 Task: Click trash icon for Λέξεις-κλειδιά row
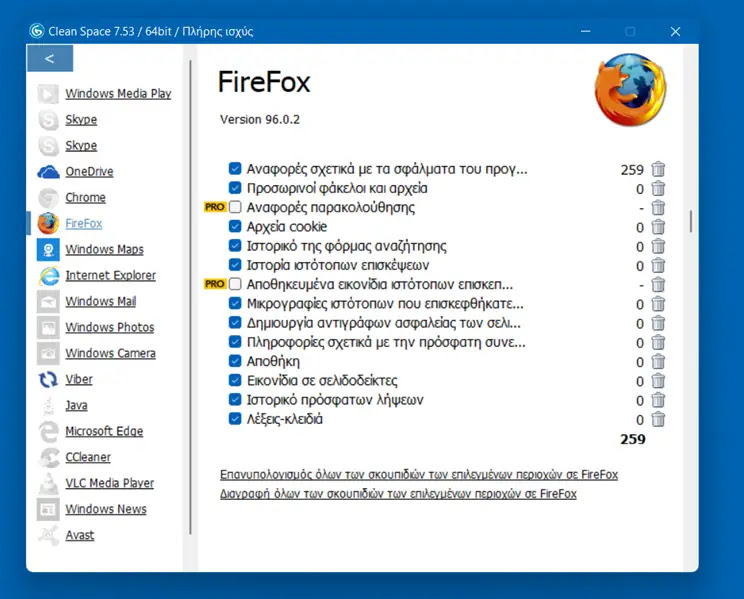click(x=658, y=419)
